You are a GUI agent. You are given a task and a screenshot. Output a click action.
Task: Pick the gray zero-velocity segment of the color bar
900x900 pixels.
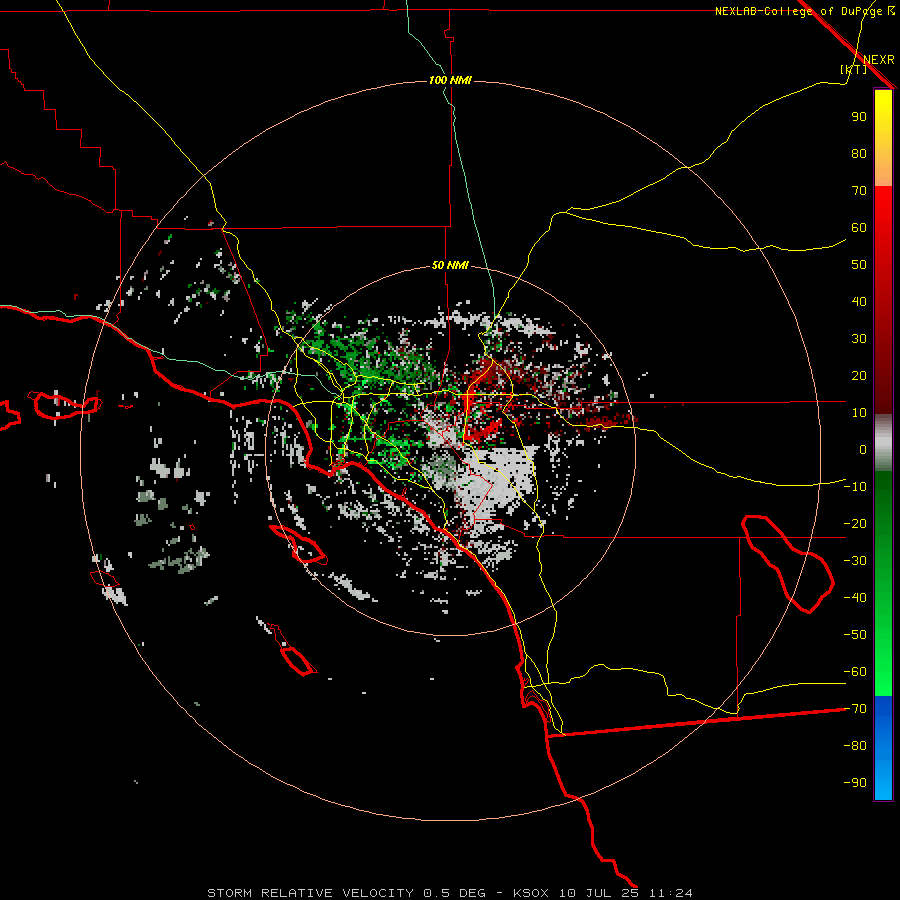(x=883, y=443)
